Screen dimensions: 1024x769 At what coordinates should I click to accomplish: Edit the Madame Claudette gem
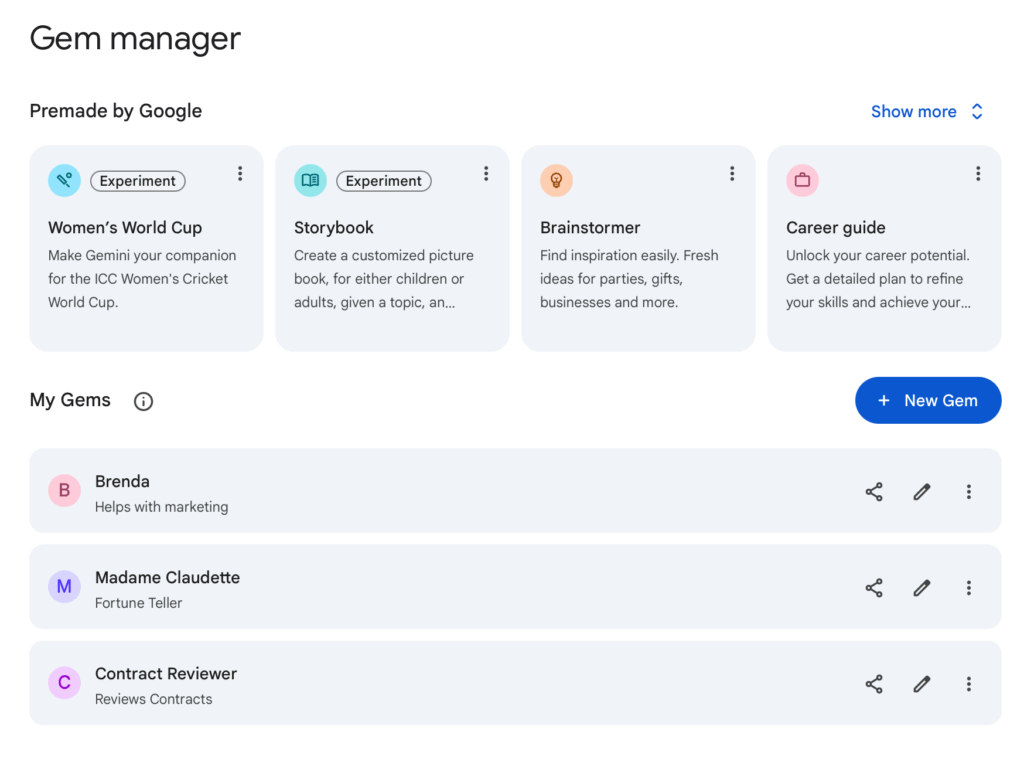pos(922,588)
